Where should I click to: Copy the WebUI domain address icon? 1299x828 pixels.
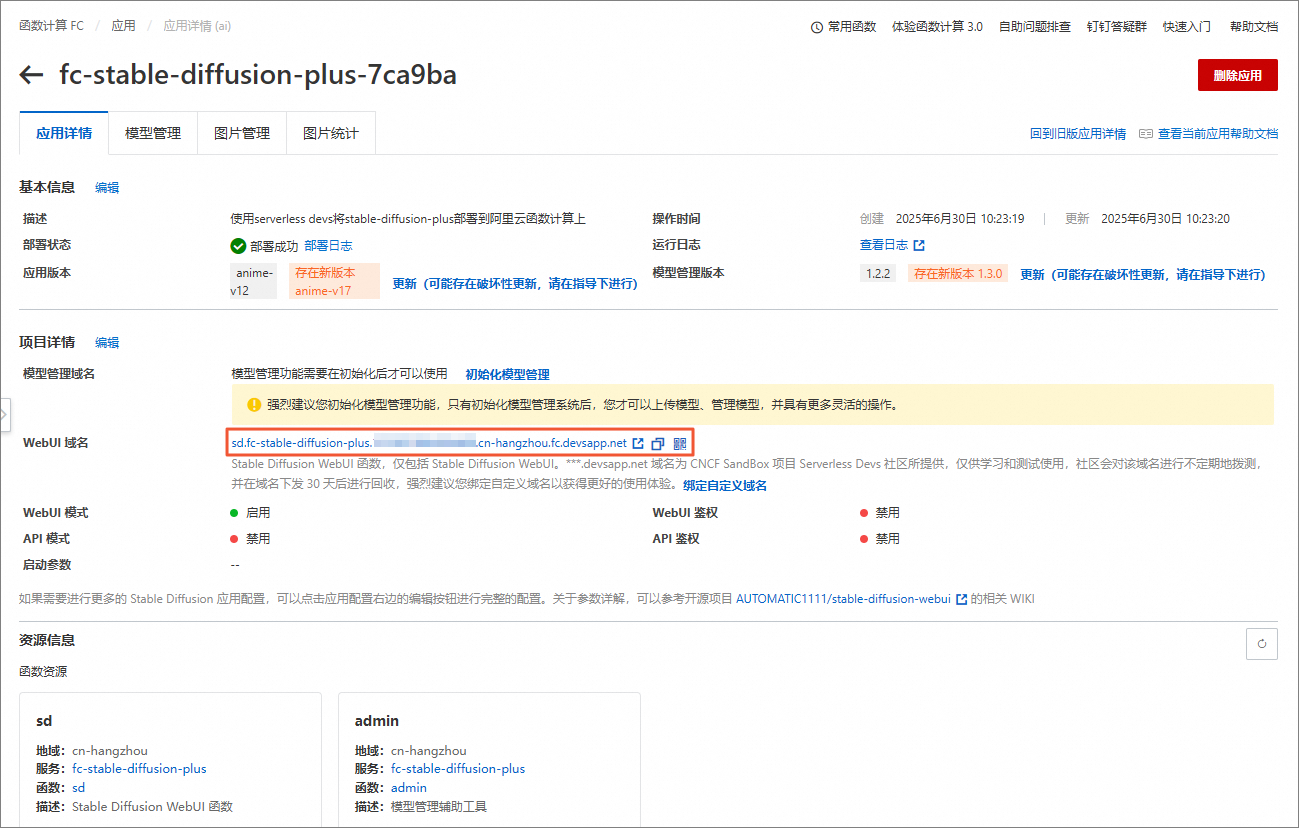pyautogui.click(x=657, y=443)
